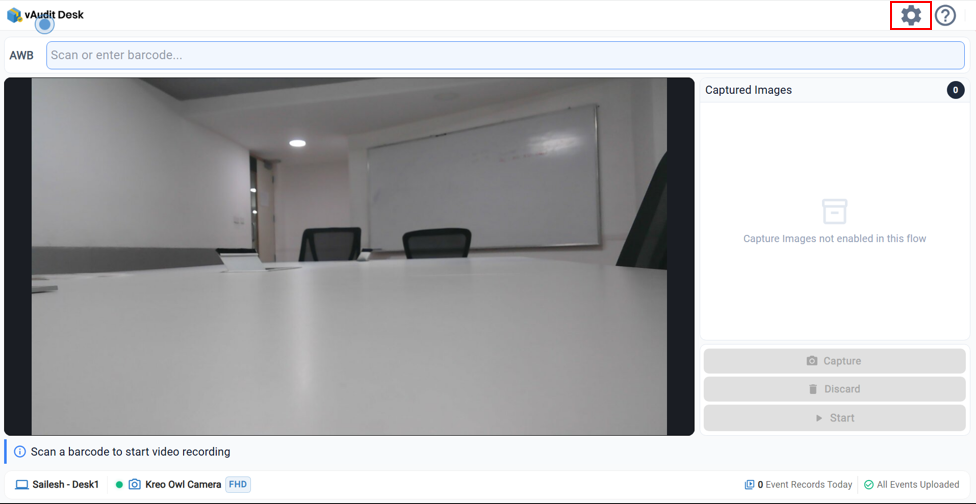Image resolution: width=976 pixels, height=504 pixels.
Task: Click the Event Records video icon
Action: (x=749, y=485)
